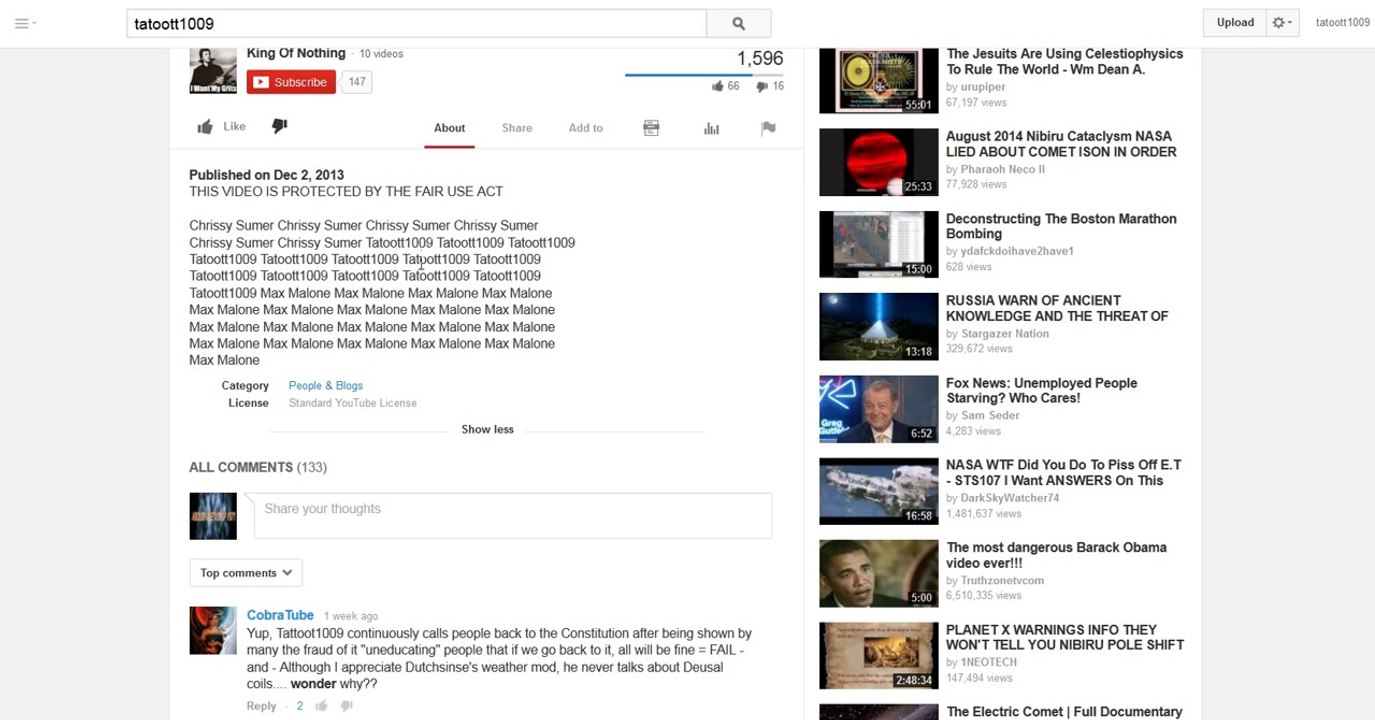Viewport: 1375px width, 720px height.
Task: Open 'NASA WTF Did You Do' title
Action: tap(1063, 473)
